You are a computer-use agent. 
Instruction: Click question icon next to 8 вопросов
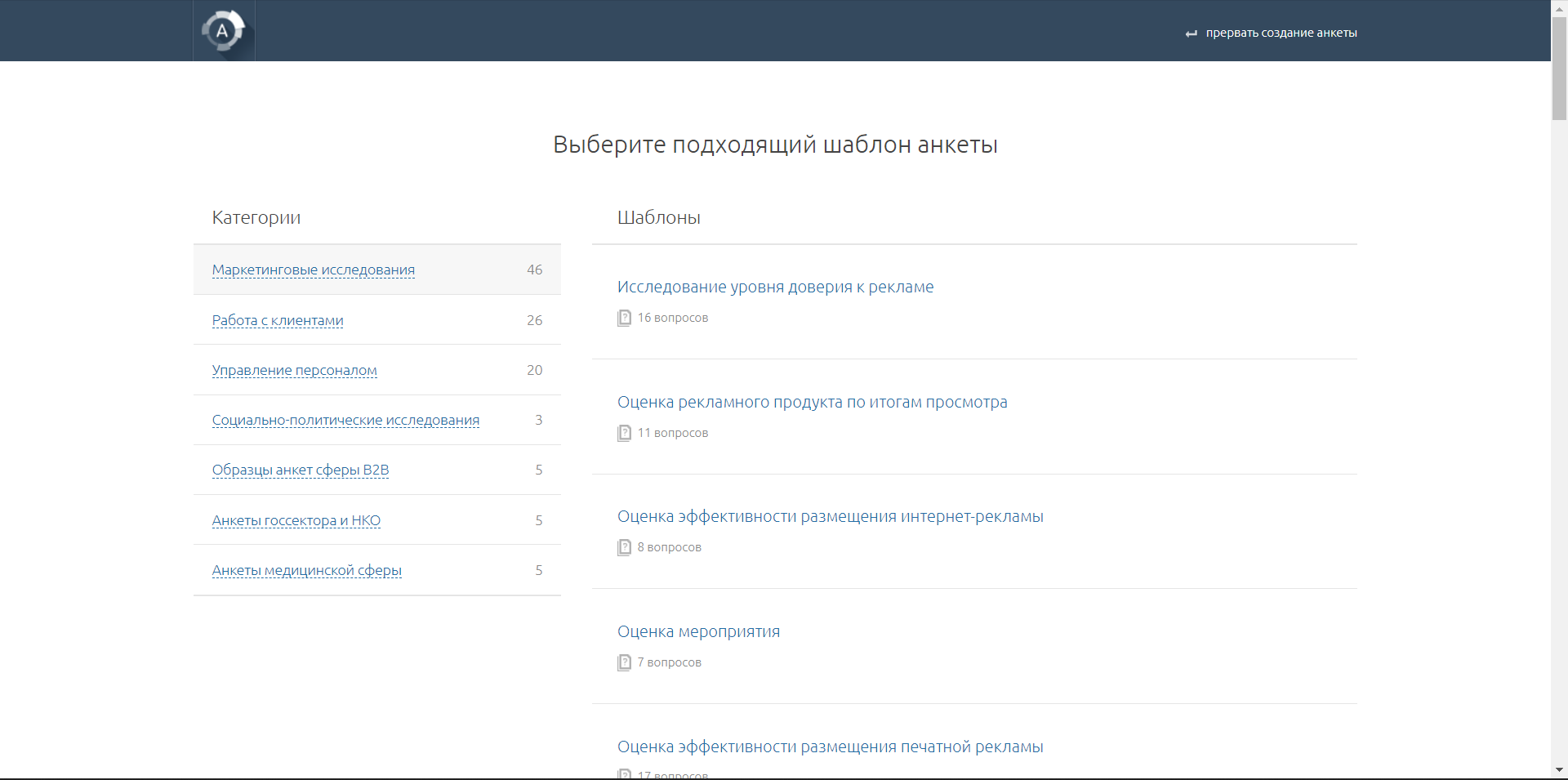625,547
